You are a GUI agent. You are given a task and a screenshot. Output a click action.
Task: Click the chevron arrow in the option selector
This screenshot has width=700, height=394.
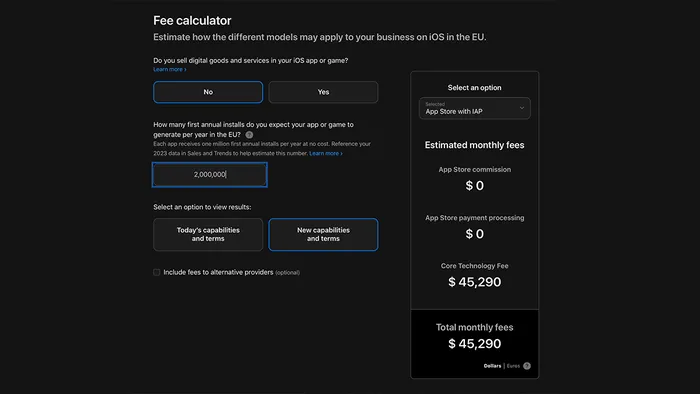[521, 108]
